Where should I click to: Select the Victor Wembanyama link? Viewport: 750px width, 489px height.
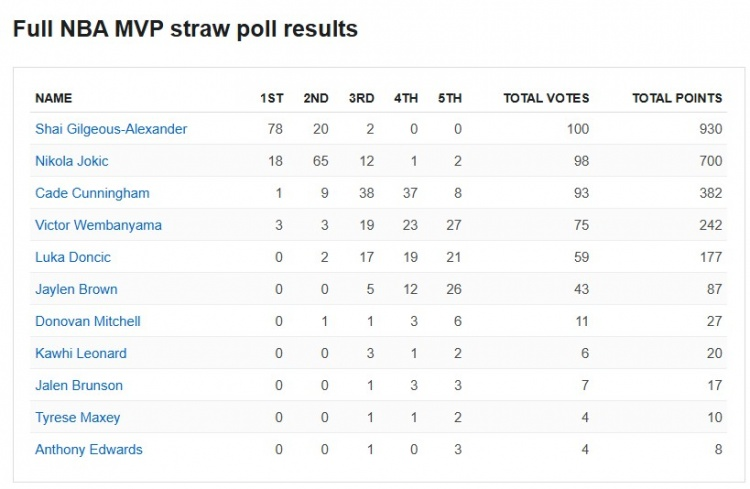click(x=98, y=225)
